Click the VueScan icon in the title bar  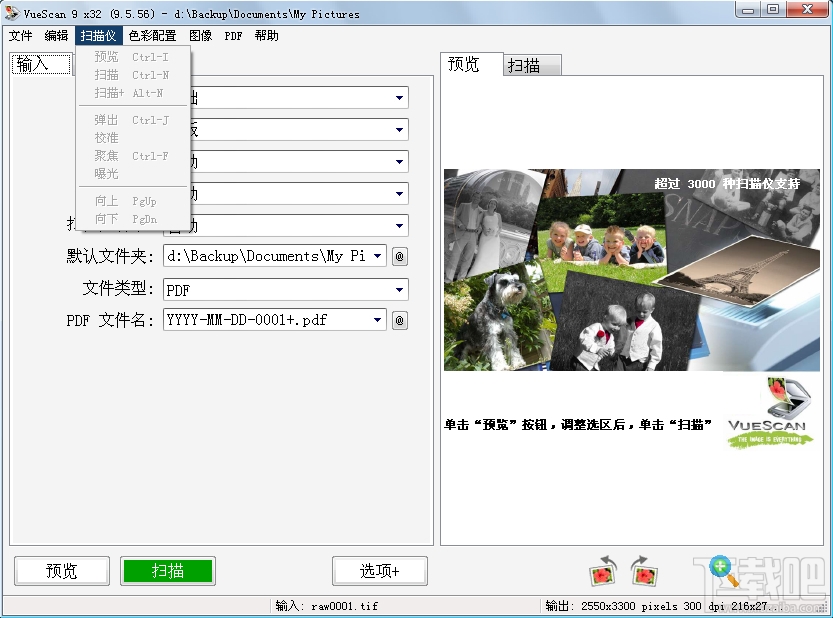pyautogui.click(x=11, y=13)
